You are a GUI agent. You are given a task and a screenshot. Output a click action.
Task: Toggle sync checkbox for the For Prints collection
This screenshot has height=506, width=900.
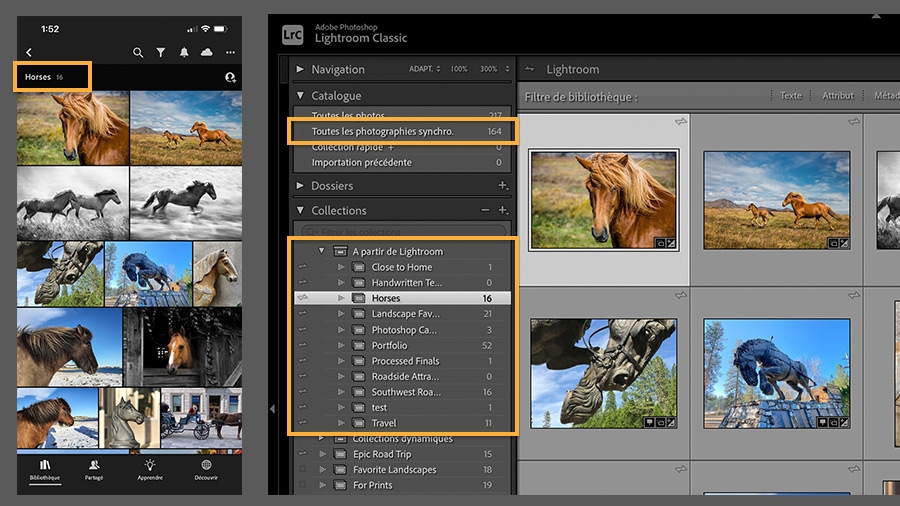[x=302, y=485]
